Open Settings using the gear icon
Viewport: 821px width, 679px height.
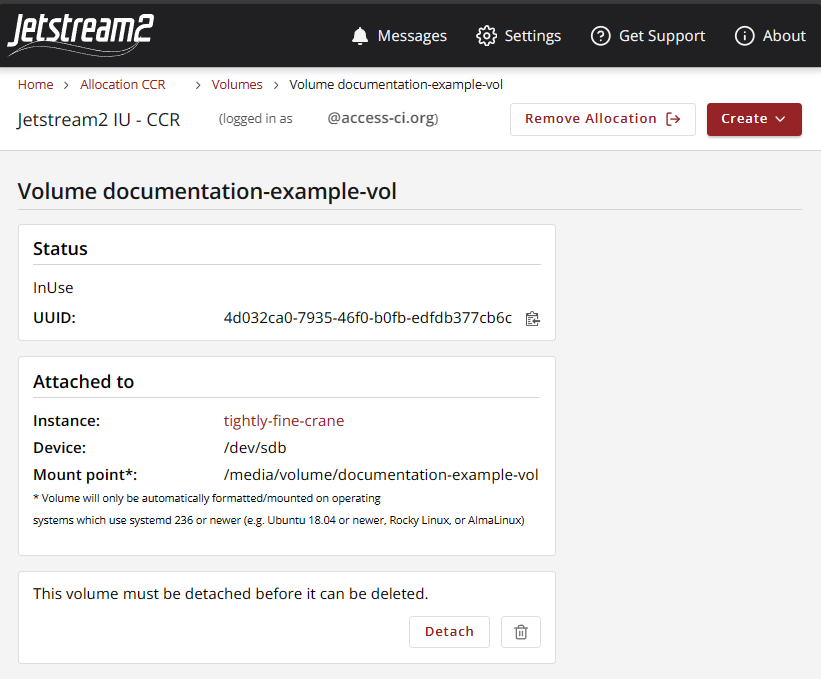pos(487,35)
